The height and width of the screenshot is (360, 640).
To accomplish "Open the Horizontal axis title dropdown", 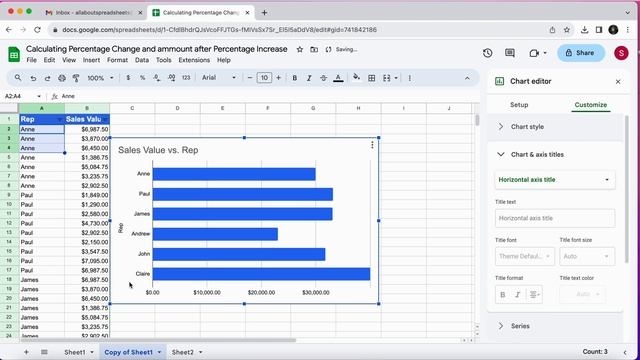I will [555, 180].
